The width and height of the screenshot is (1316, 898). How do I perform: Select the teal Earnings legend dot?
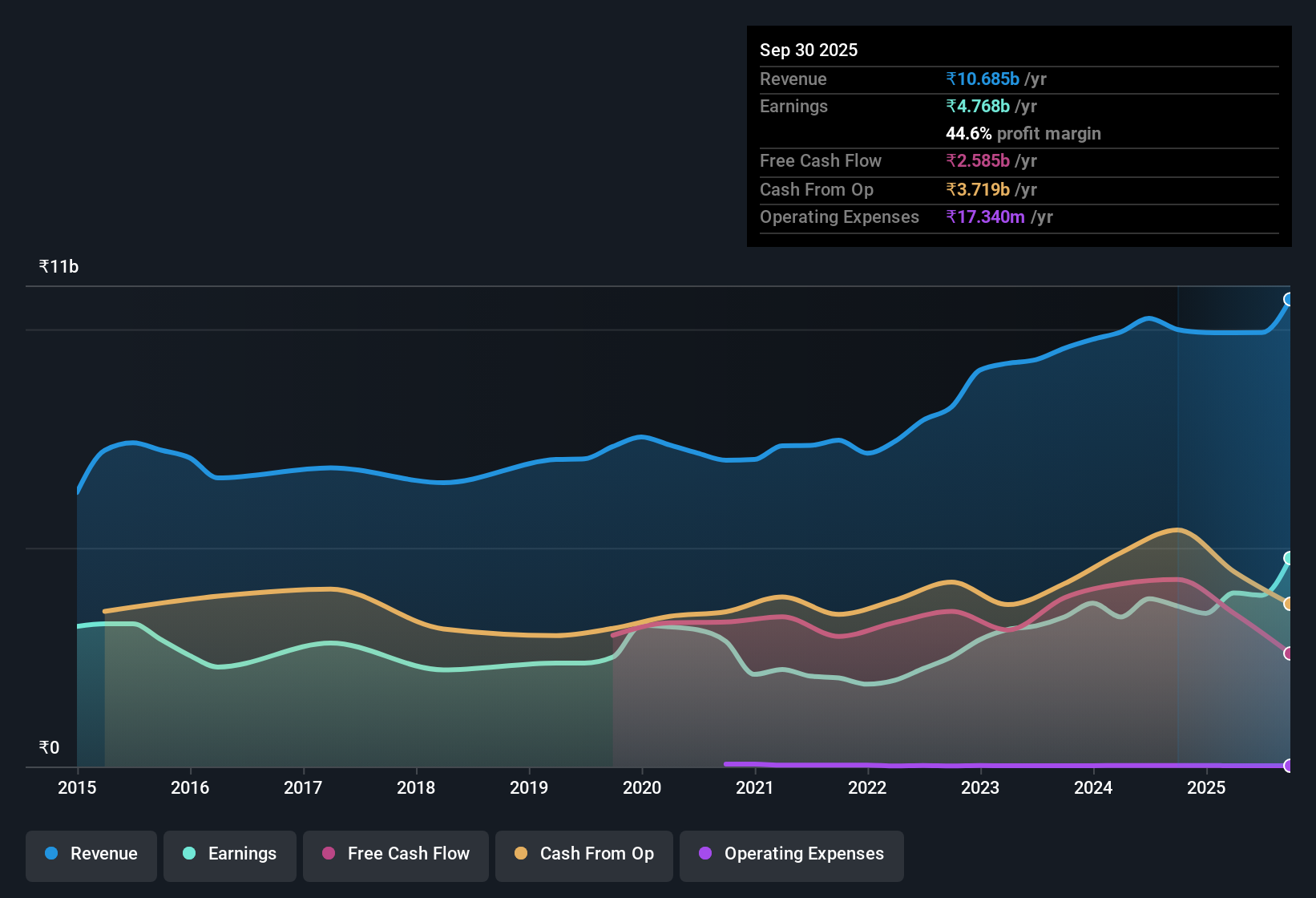click(190, 854)
